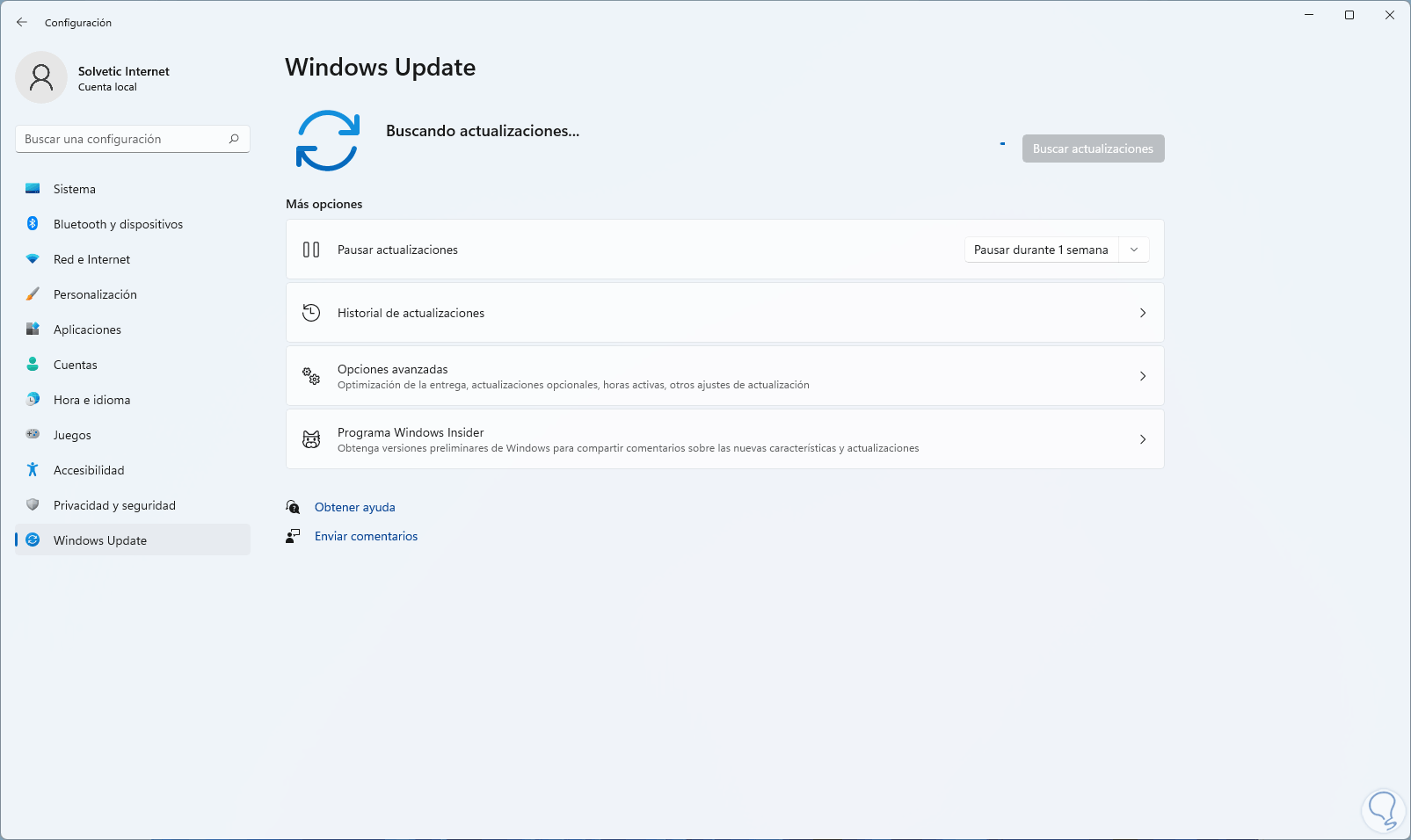Click the Cuentas person icon
The width and height of the screenshot is (1411, 840).
pyautogui.click(x=33, y=365)
